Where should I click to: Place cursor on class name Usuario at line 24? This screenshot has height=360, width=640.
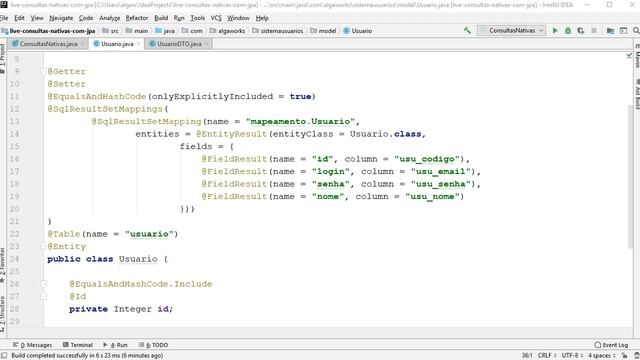(138, 259)
